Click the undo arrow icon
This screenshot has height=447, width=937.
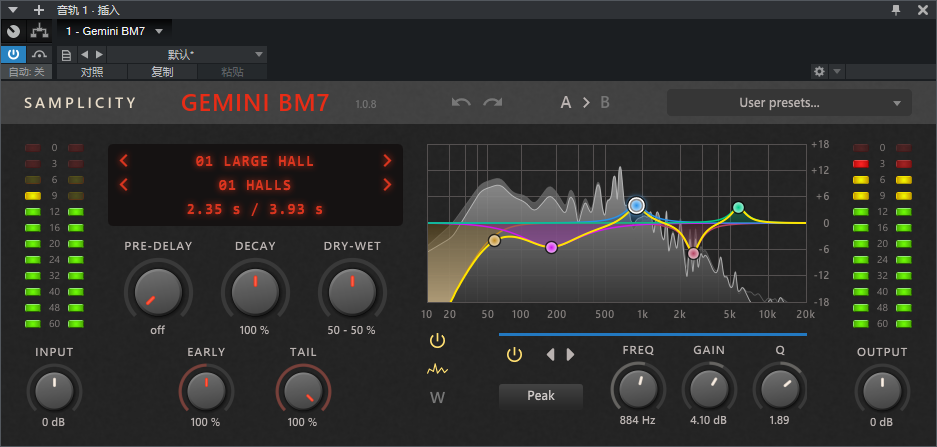pos(461,102)
